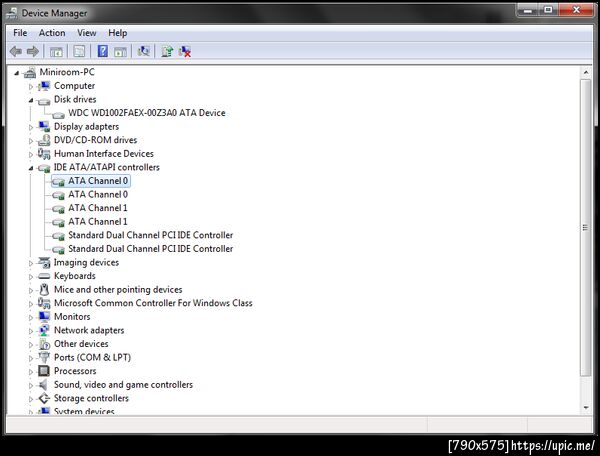The image size is (600, 456).
Task: Expand the DVD/CD-ROM drives arrow
Action: pyautogui.click(x=31, y=141)
